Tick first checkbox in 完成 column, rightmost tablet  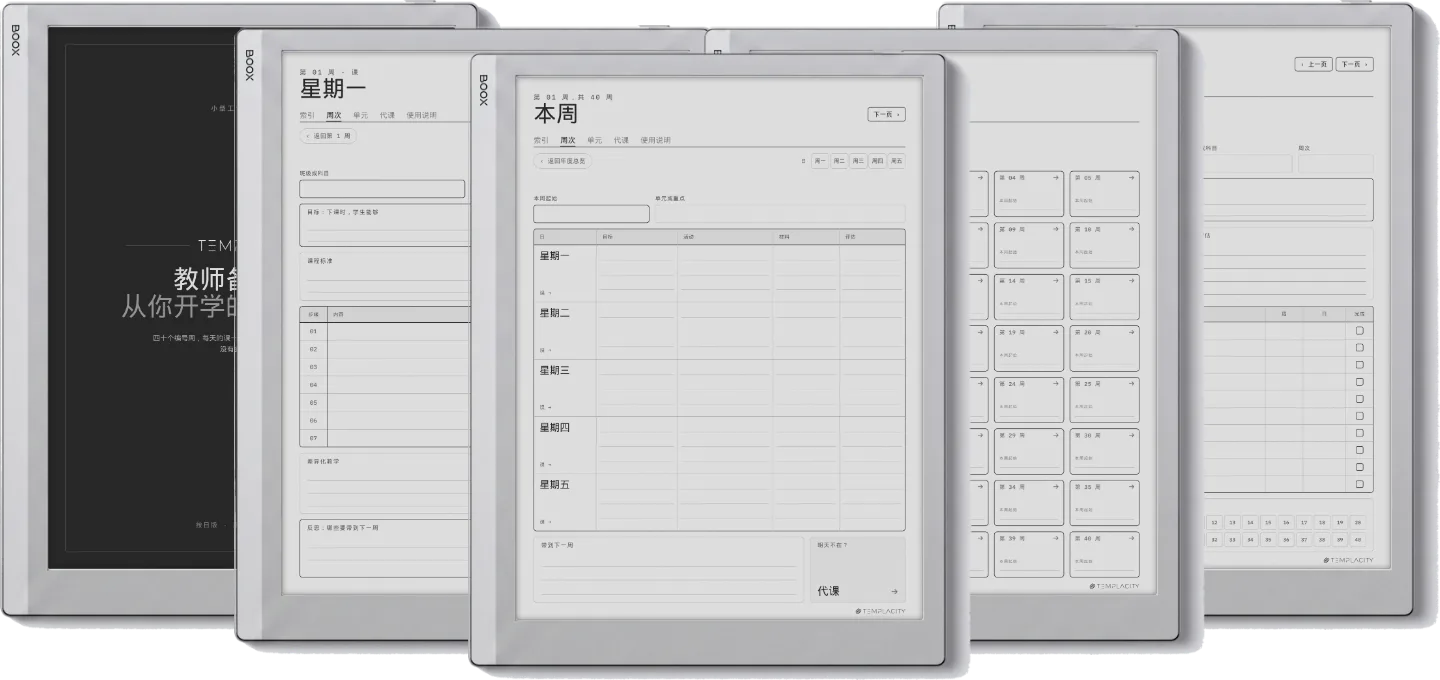1359,331
